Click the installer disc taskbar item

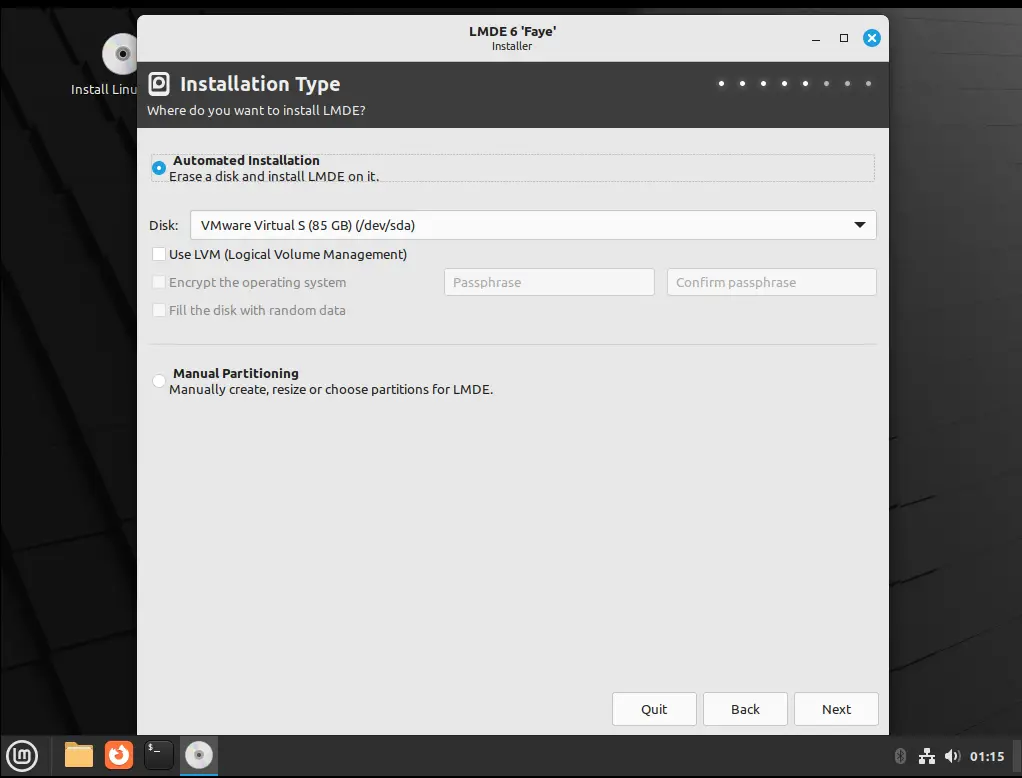tap(199, 756)
